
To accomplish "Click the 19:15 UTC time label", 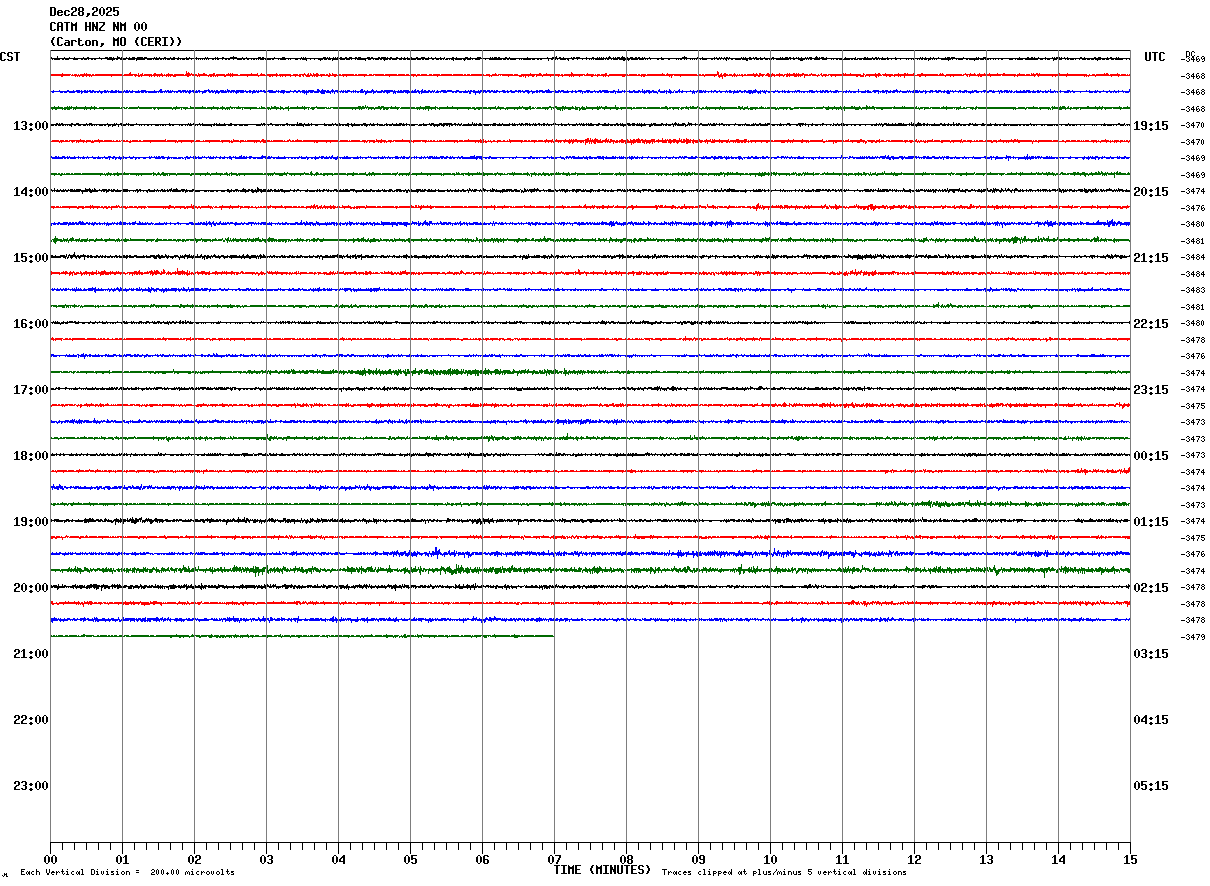I will [x=1151, y=126].
